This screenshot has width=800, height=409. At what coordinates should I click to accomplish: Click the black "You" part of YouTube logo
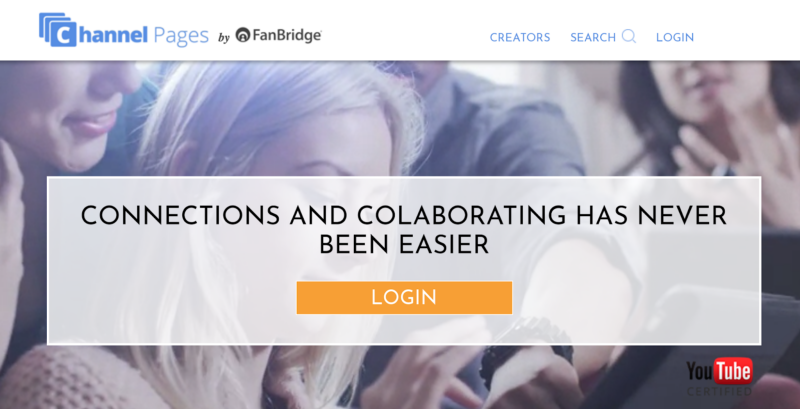pos(699,372)
